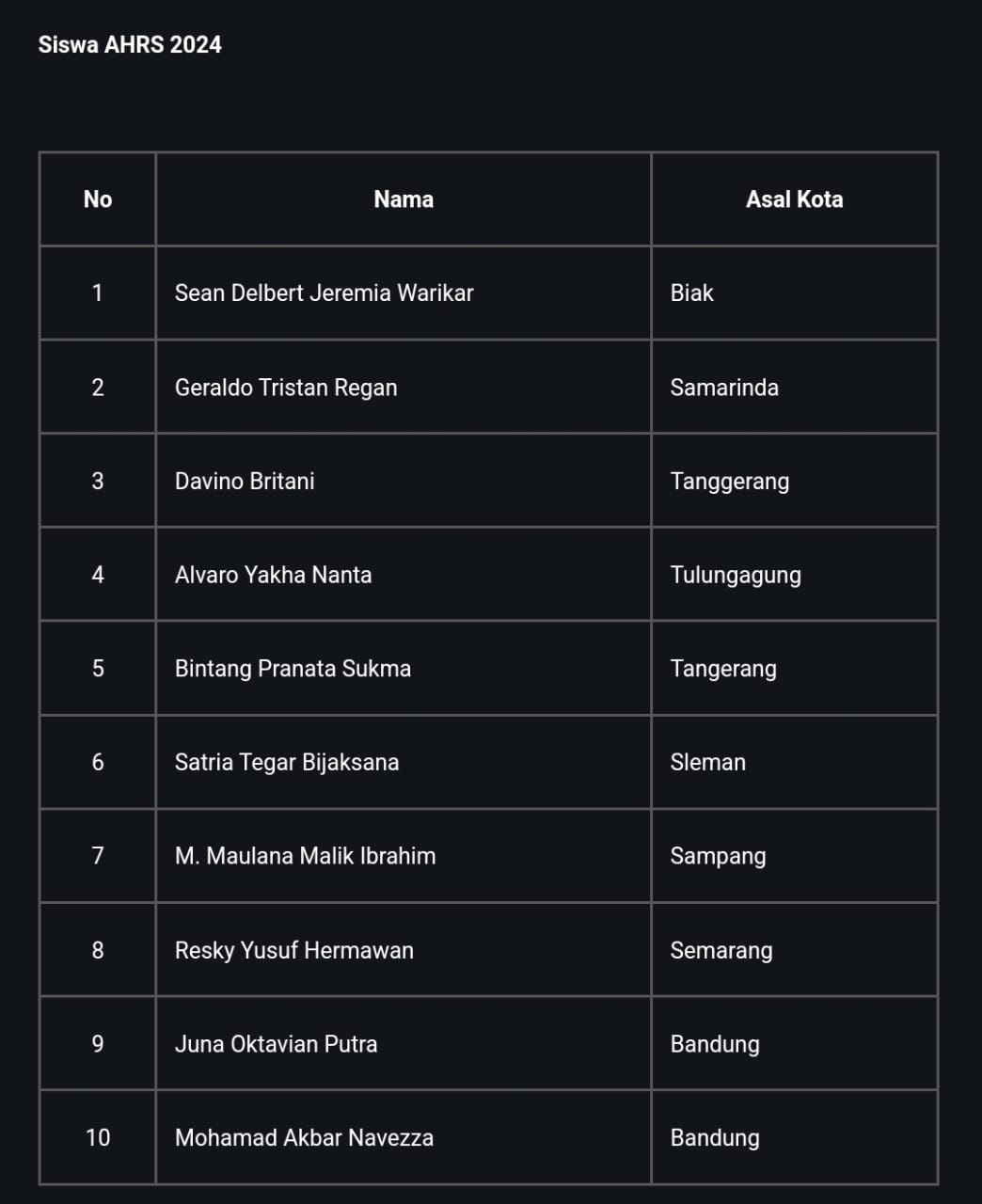Click the name Davino Britani

coord(245,481)
